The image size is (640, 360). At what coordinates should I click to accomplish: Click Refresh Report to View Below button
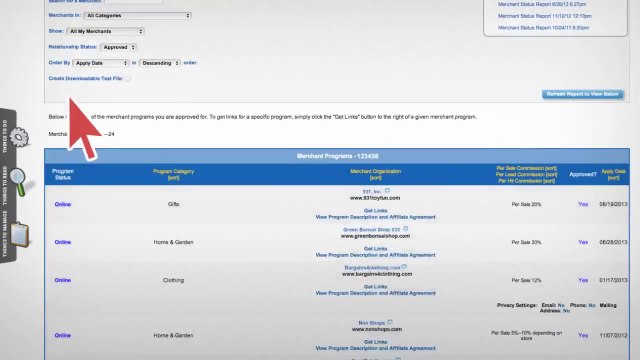[x=582, y=94]
